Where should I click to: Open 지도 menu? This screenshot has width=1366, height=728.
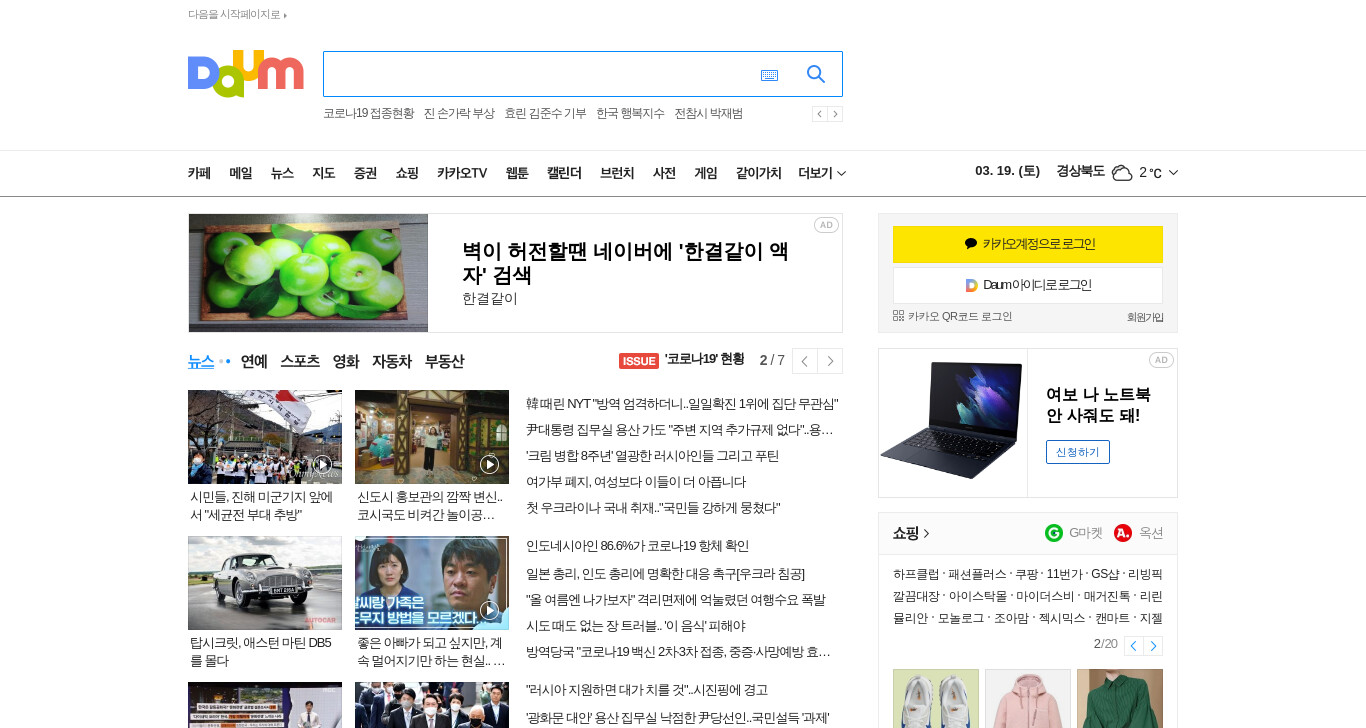[323, 173]
